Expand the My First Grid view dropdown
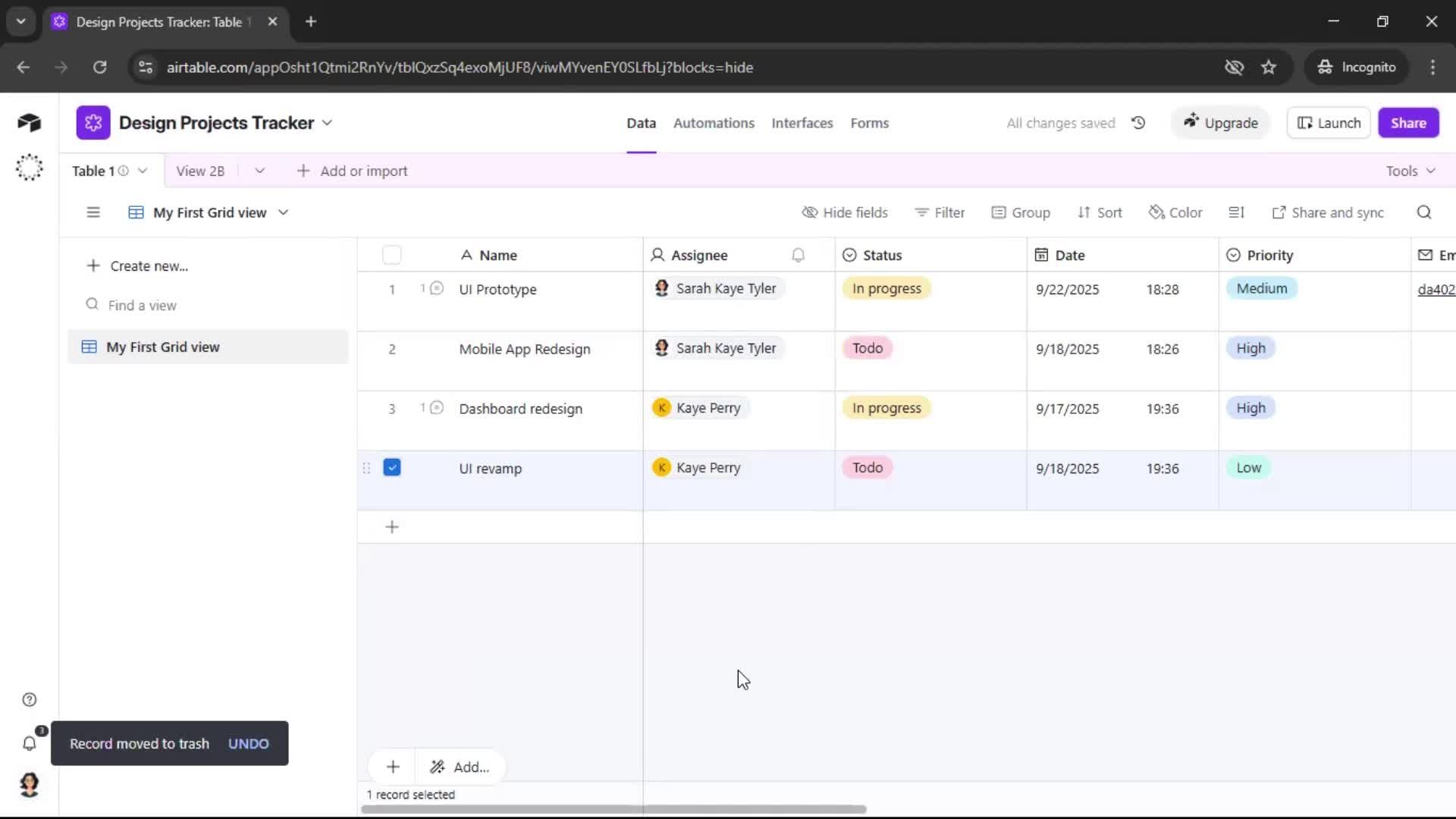Screen dimensions: 1456x819 [283, 212]
